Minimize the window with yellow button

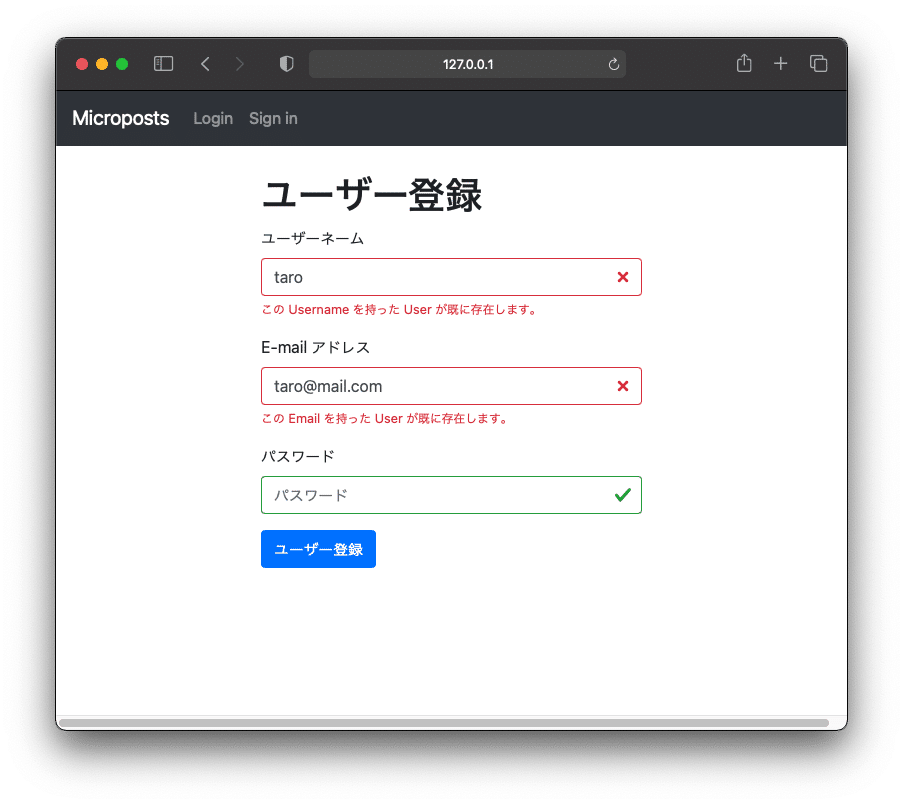pos(102,64)
